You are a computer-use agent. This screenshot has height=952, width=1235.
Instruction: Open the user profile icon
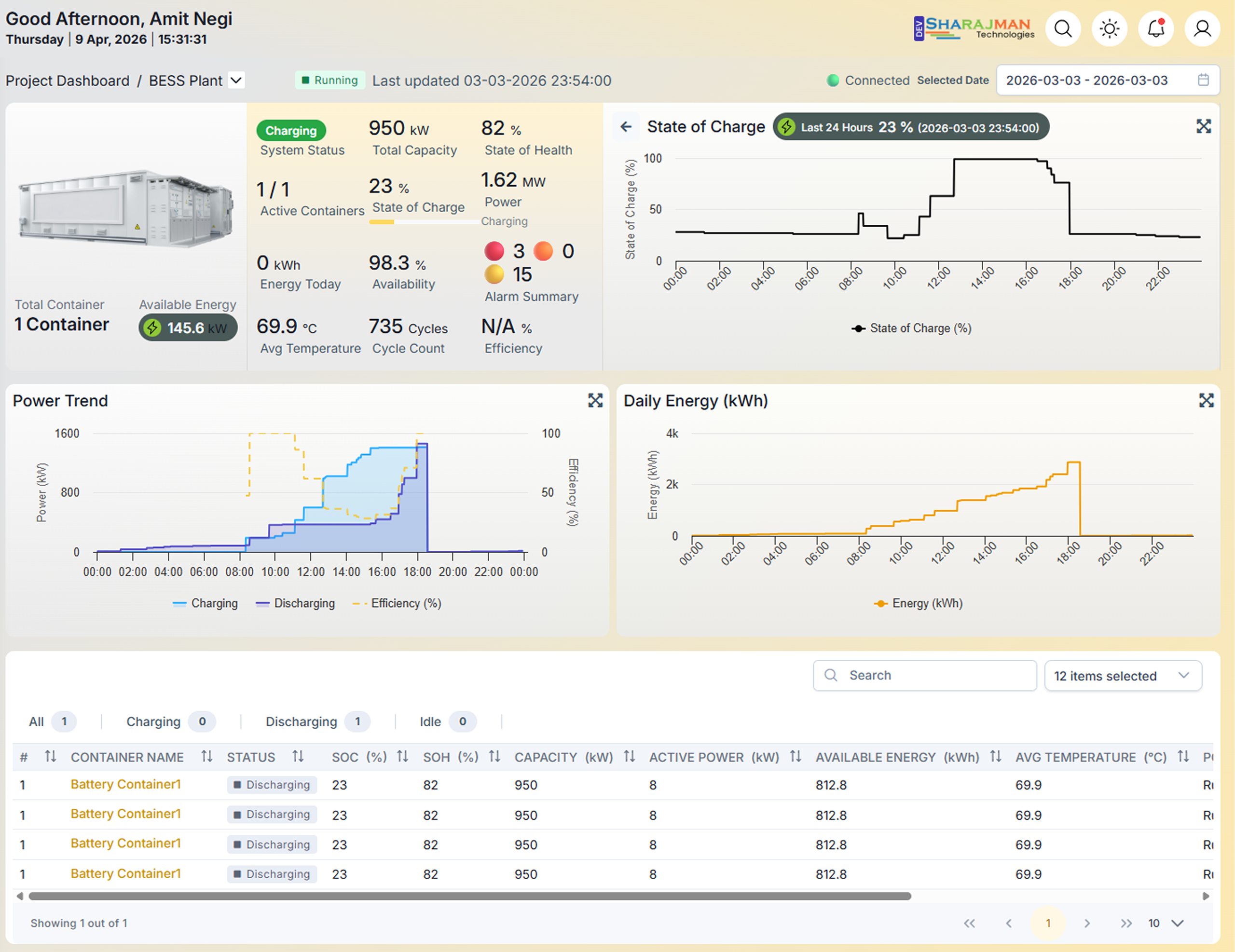1202,29
